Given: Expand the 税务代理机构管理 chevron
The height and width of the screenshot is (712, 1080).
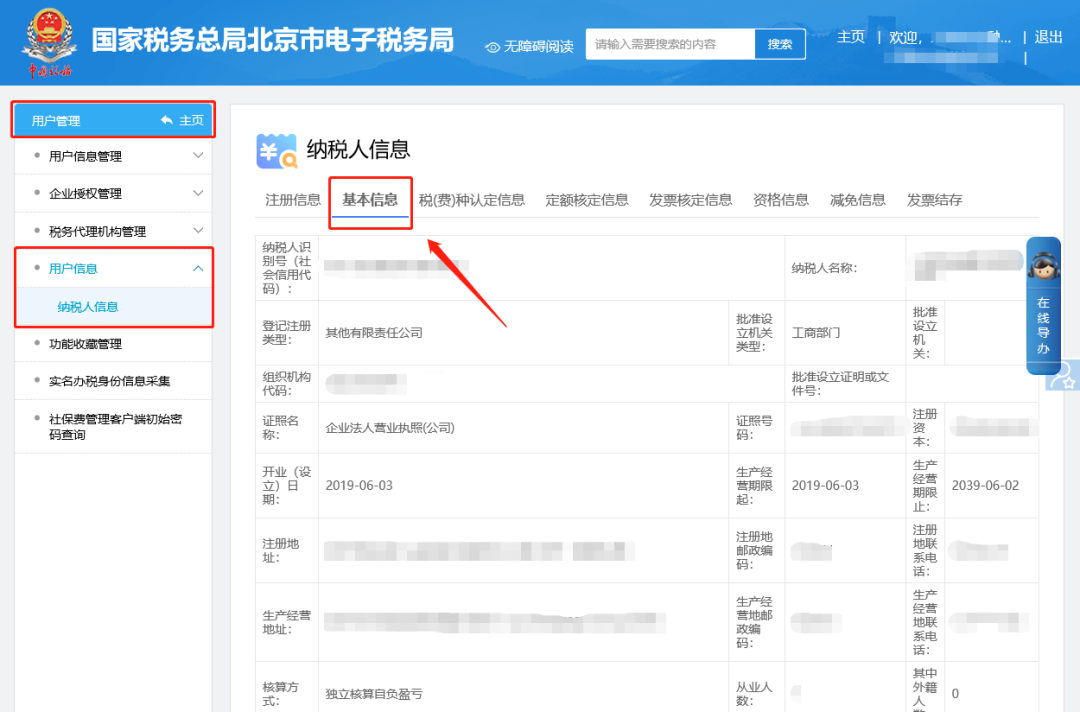Looking at the screenshot, I should [198, 231].
